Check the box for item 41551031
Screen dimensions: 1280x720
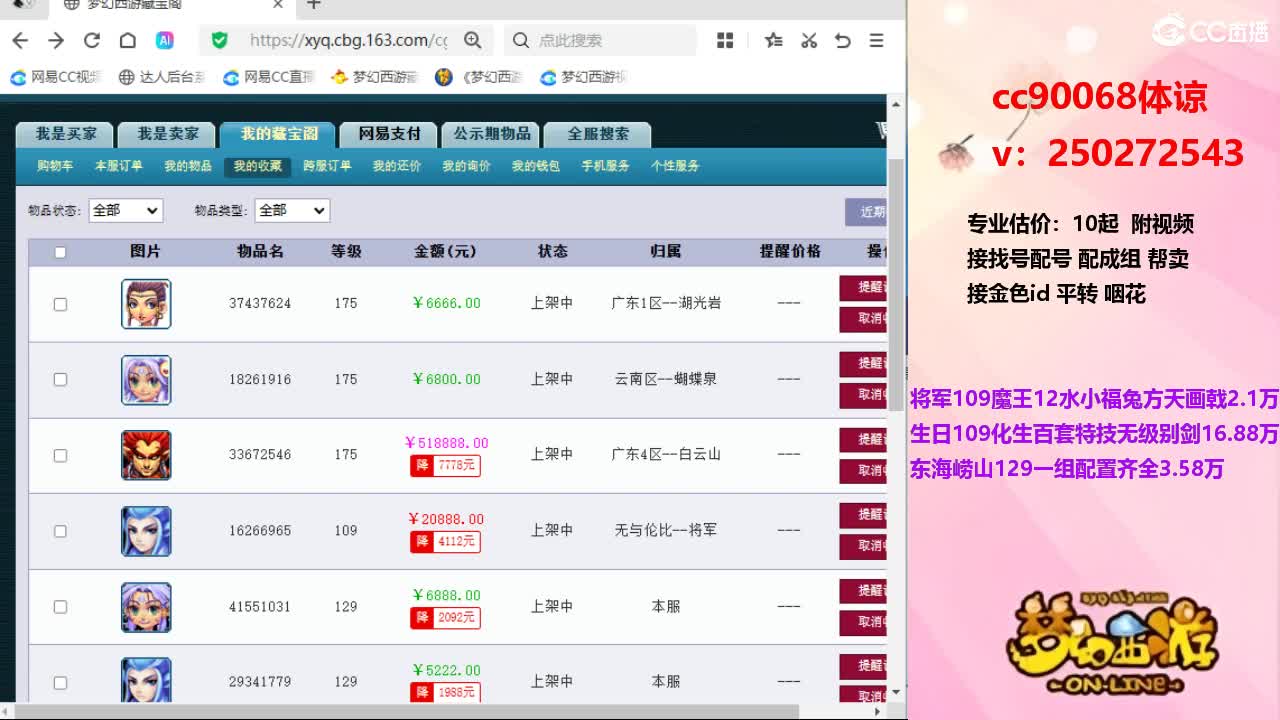pyautogui.click(x=60, y=607)
